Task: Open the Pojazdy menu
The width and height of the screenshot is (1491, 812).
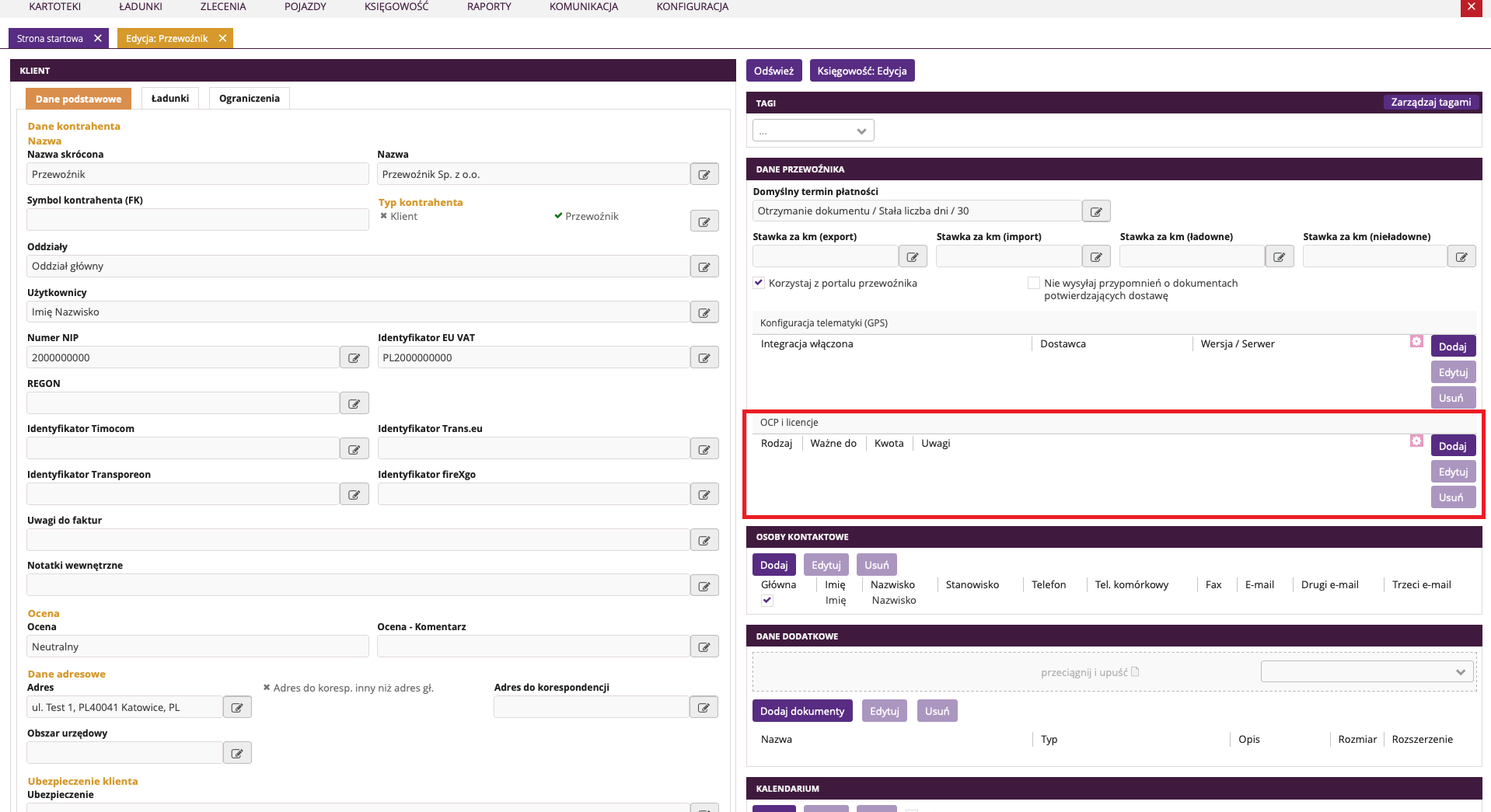Action: [x=306, y=6]
